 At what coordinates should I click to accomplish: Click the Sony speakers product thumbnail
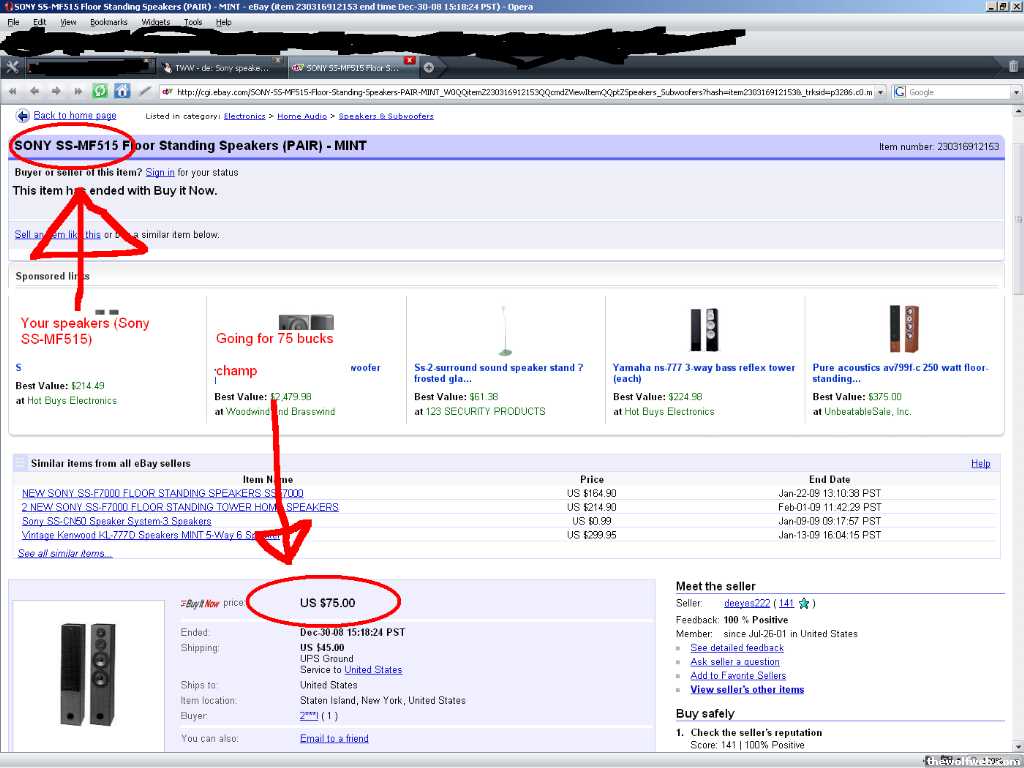click(x=87, y=672)
